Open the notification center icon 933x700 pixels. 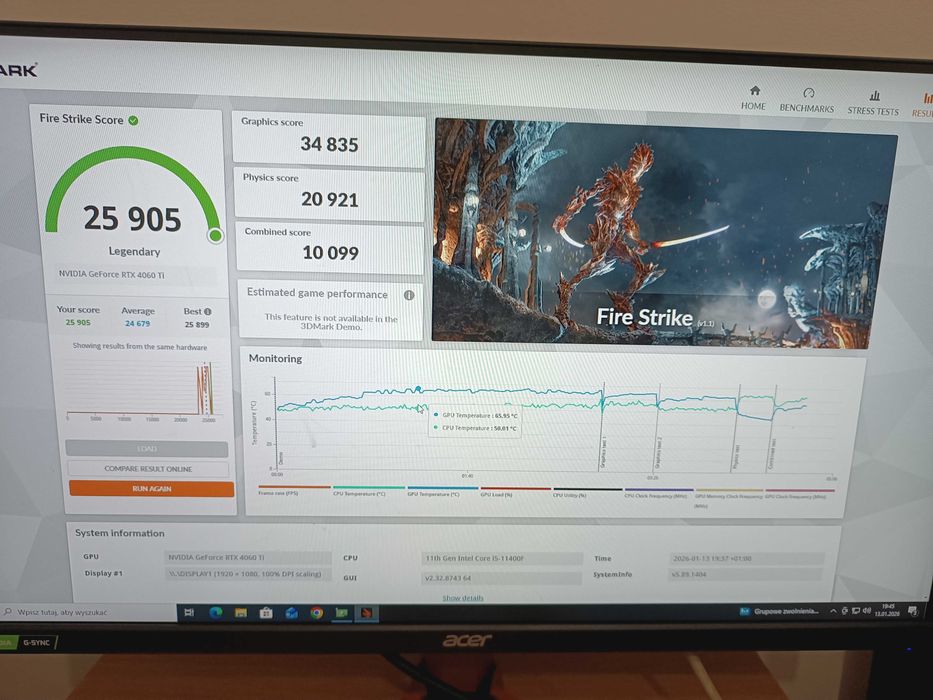[913, 610]
